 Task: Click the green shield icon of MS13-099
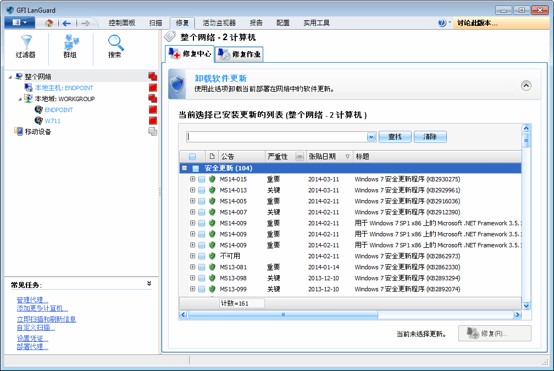coord(212,289)
